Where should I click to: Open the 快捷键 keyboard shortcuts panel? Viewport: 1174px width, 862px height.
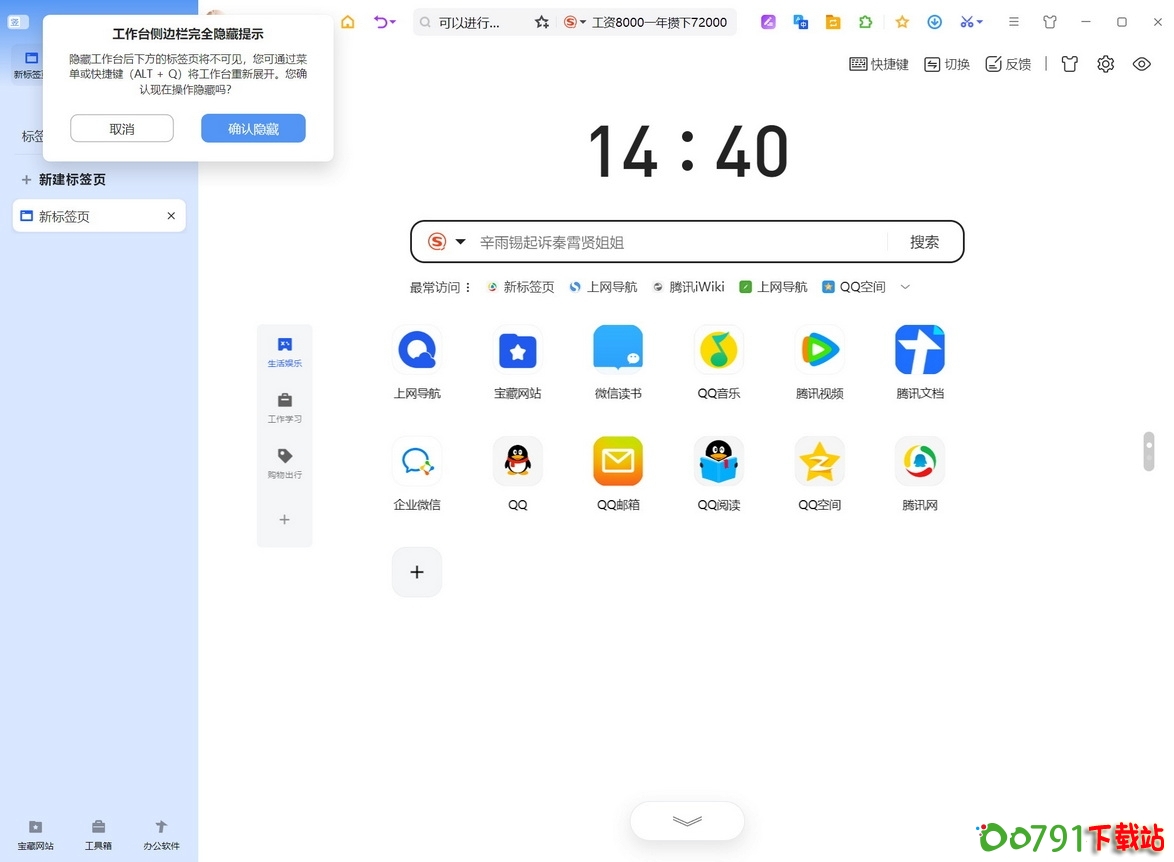878,63
